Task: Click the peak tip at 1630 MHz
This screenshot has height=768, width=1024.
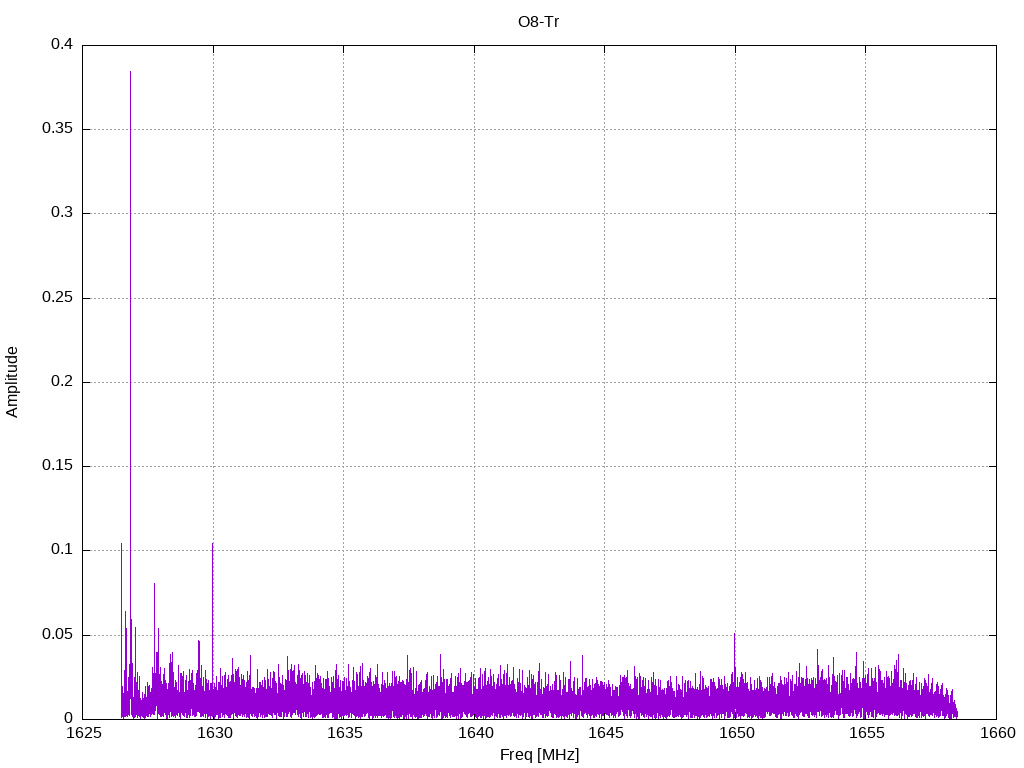Action: 213,543
